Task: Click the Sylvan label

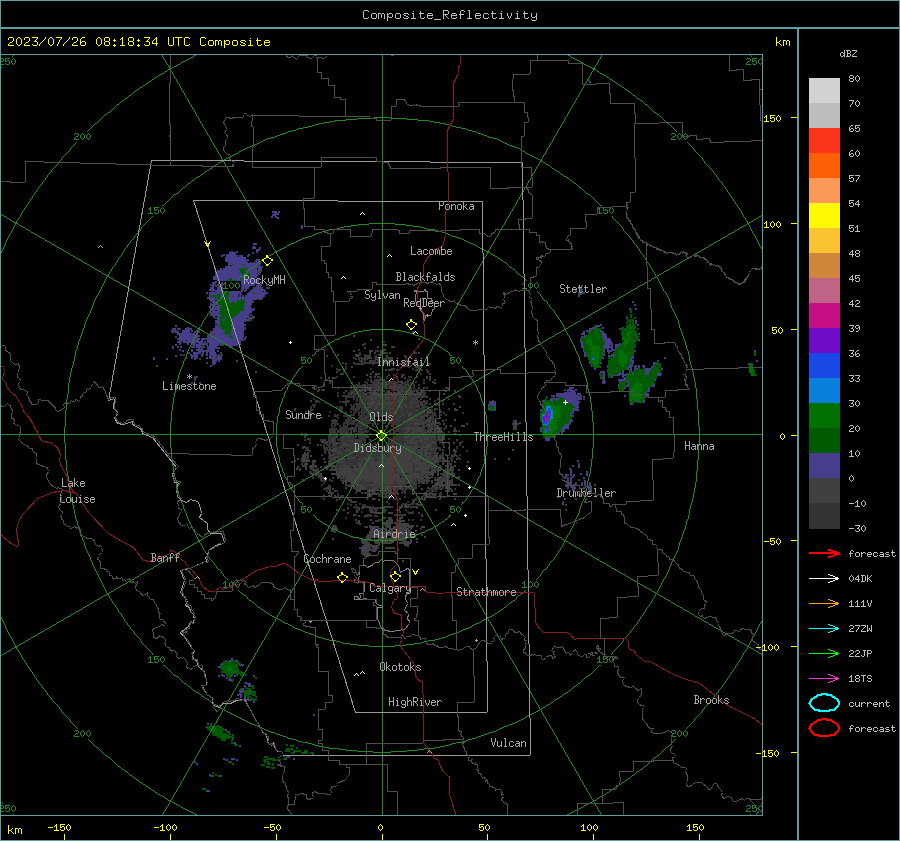Action: (x=382, y=295)
